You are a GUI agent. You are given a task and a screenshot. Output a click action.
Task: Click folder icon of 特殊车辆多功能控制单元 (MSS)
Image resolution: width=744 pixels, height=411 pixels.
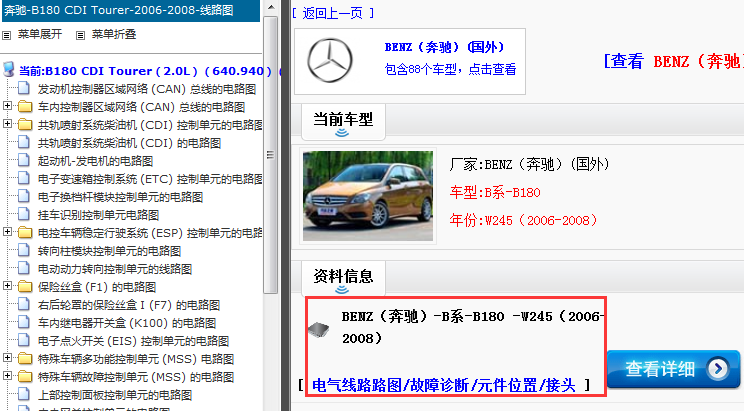coord(25,359)
